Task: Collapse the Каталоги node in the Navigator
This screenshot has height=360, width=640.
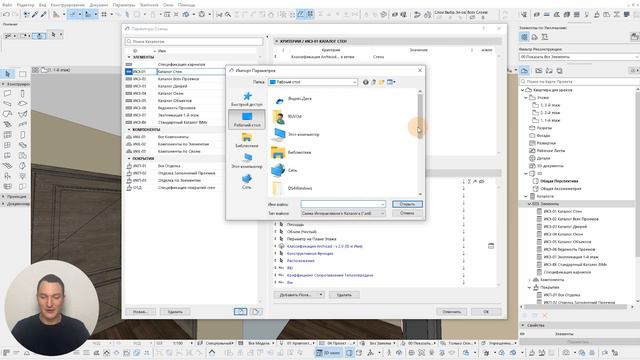Action: coord(526,196)
